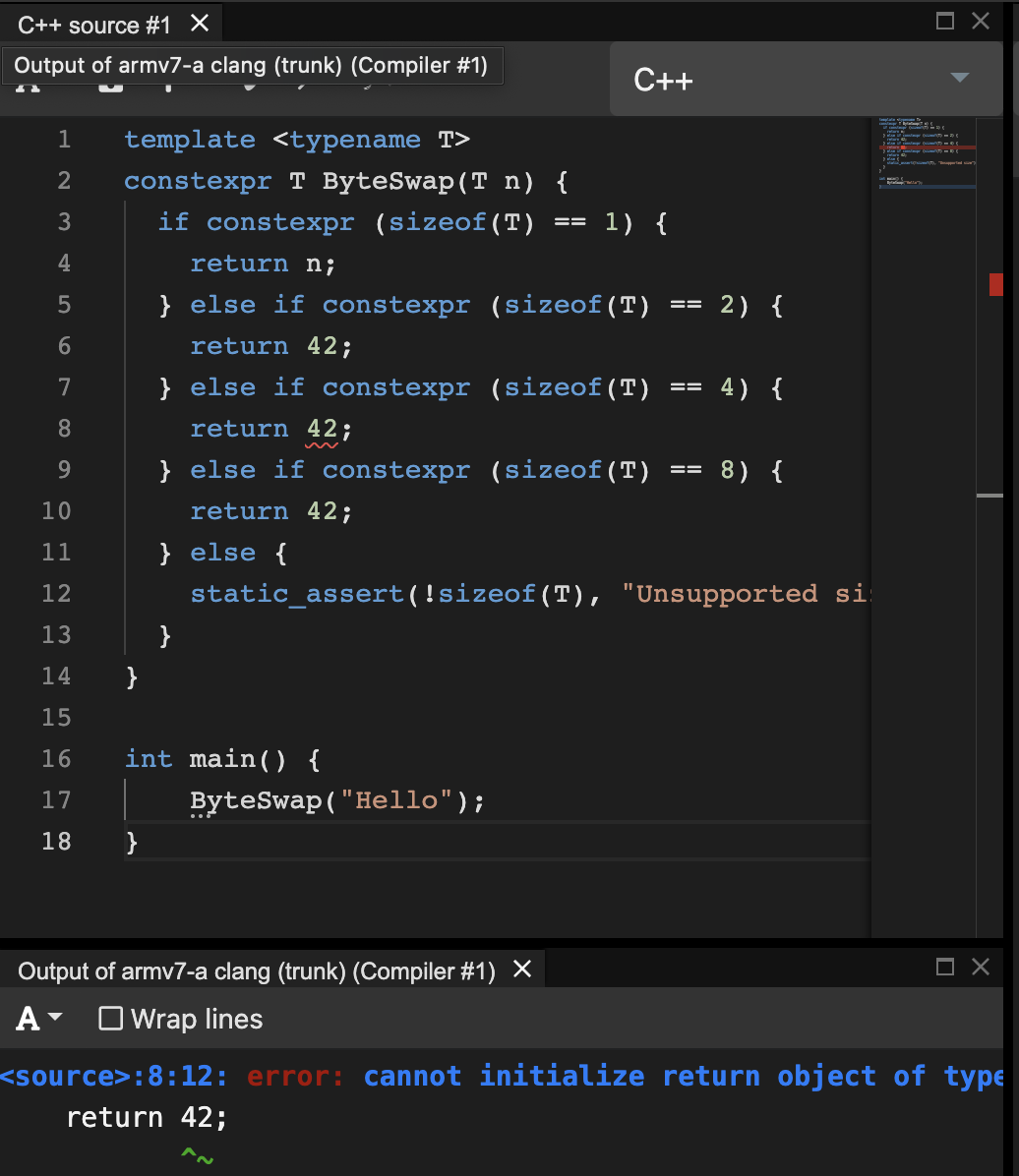Follow the <source>:8:12: error link
1019x1176 pixels.
tap(113, 1077)
